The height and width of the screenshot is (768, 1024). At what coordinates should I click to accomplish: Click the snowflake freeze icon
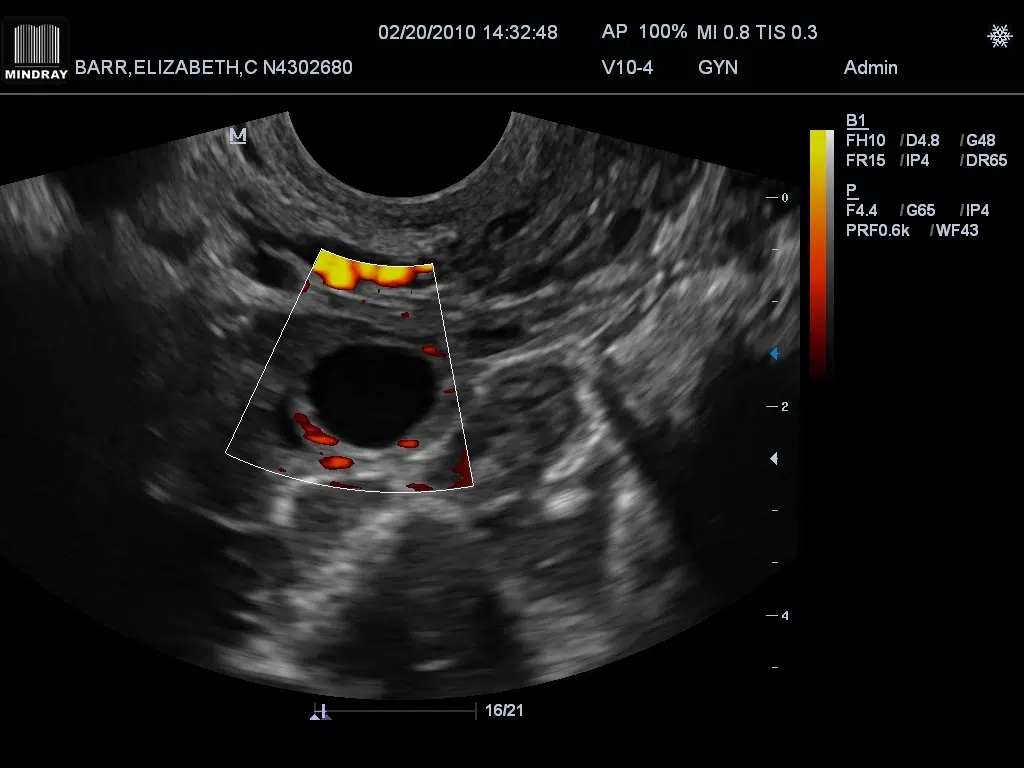click(999, 36)
